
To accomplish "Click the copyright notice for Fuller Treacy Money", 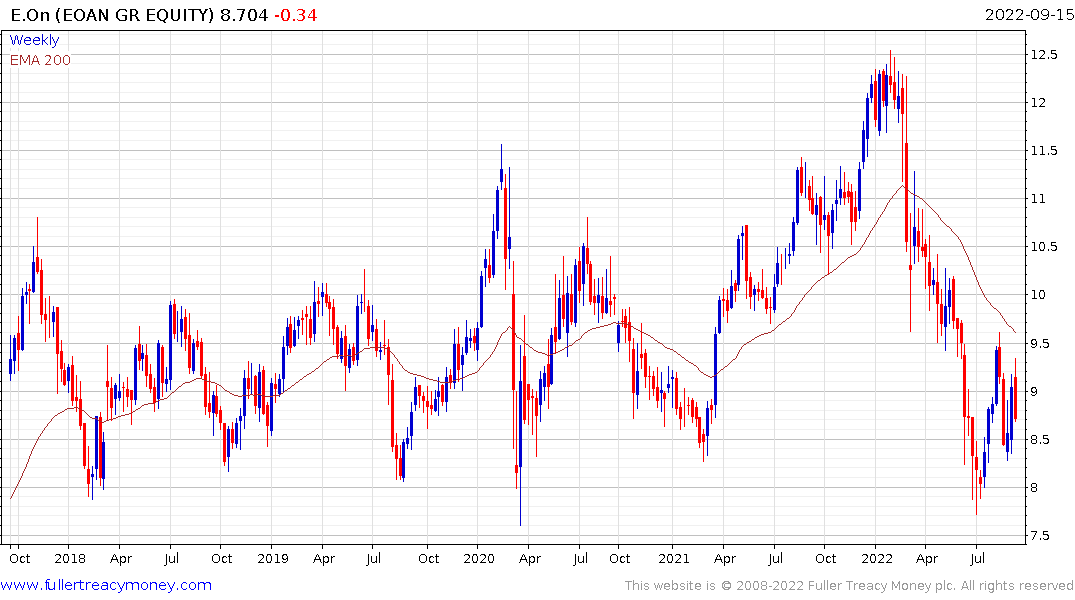I will coord(849,586).
